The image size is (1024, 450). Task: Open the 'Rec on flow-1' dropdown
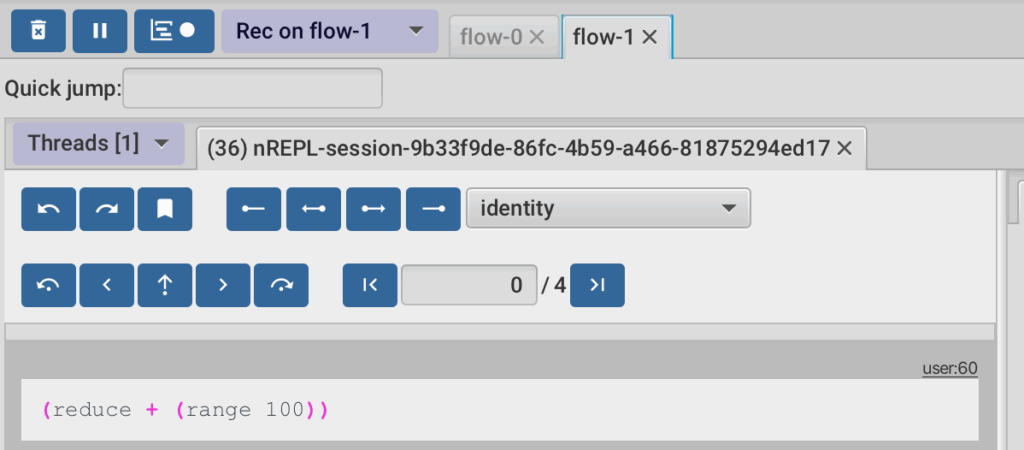point(330,31)
